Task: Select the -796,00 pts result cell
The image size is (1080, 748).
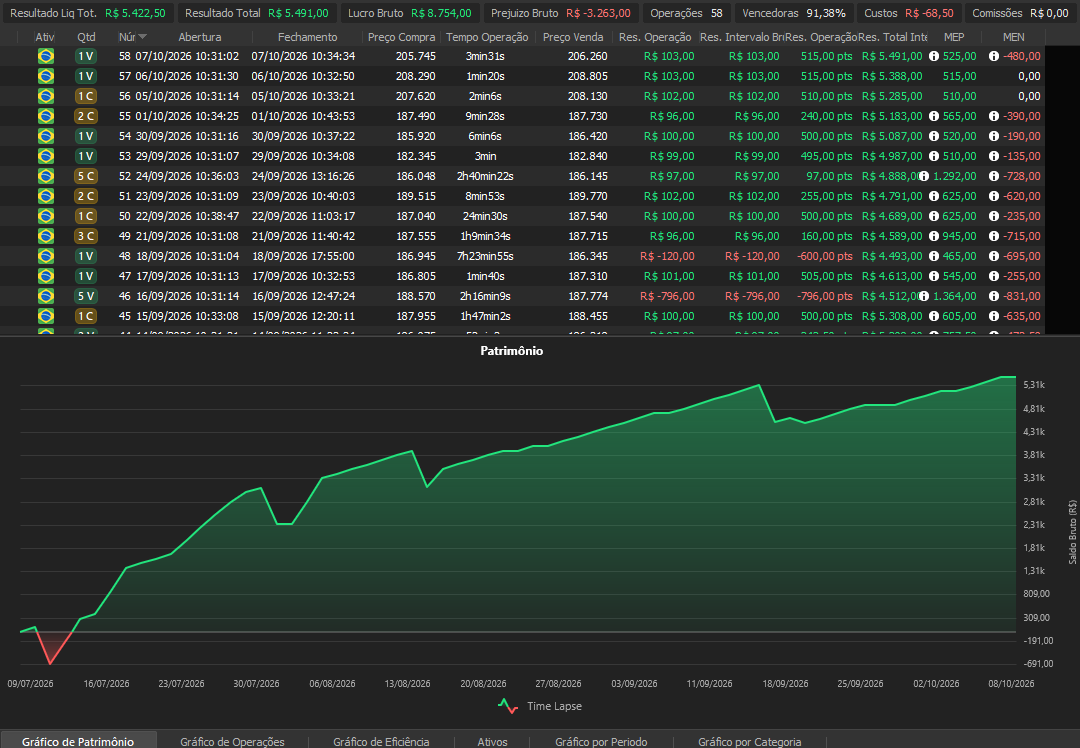Action: click(x=824, y=296)
